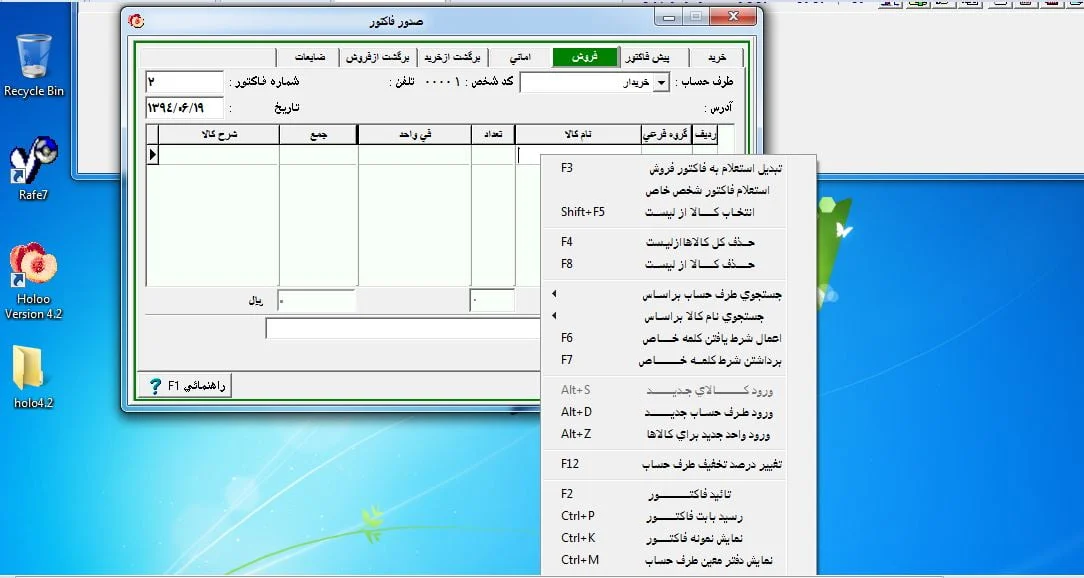
Task: Click the تاریخ date field
Action: tap(185, 108)
